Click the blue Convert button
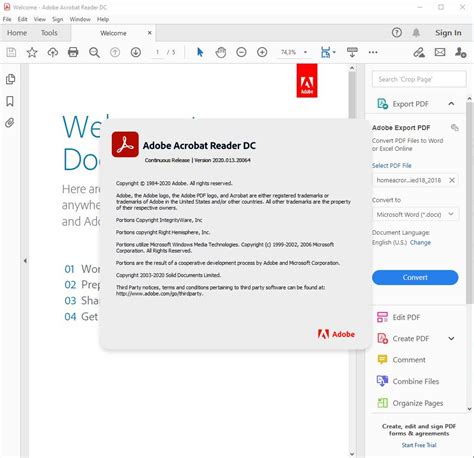The height and width of the screenshot is (458, 474). 415,277
